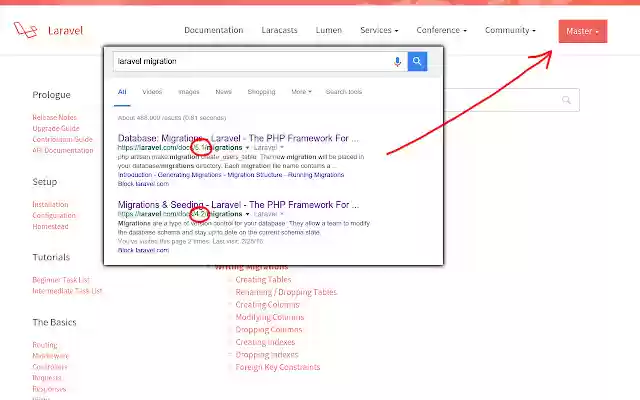The width and height of the screenshot is (640, 400).
Task: Expand the Conference menu
Action: (441, 30)
